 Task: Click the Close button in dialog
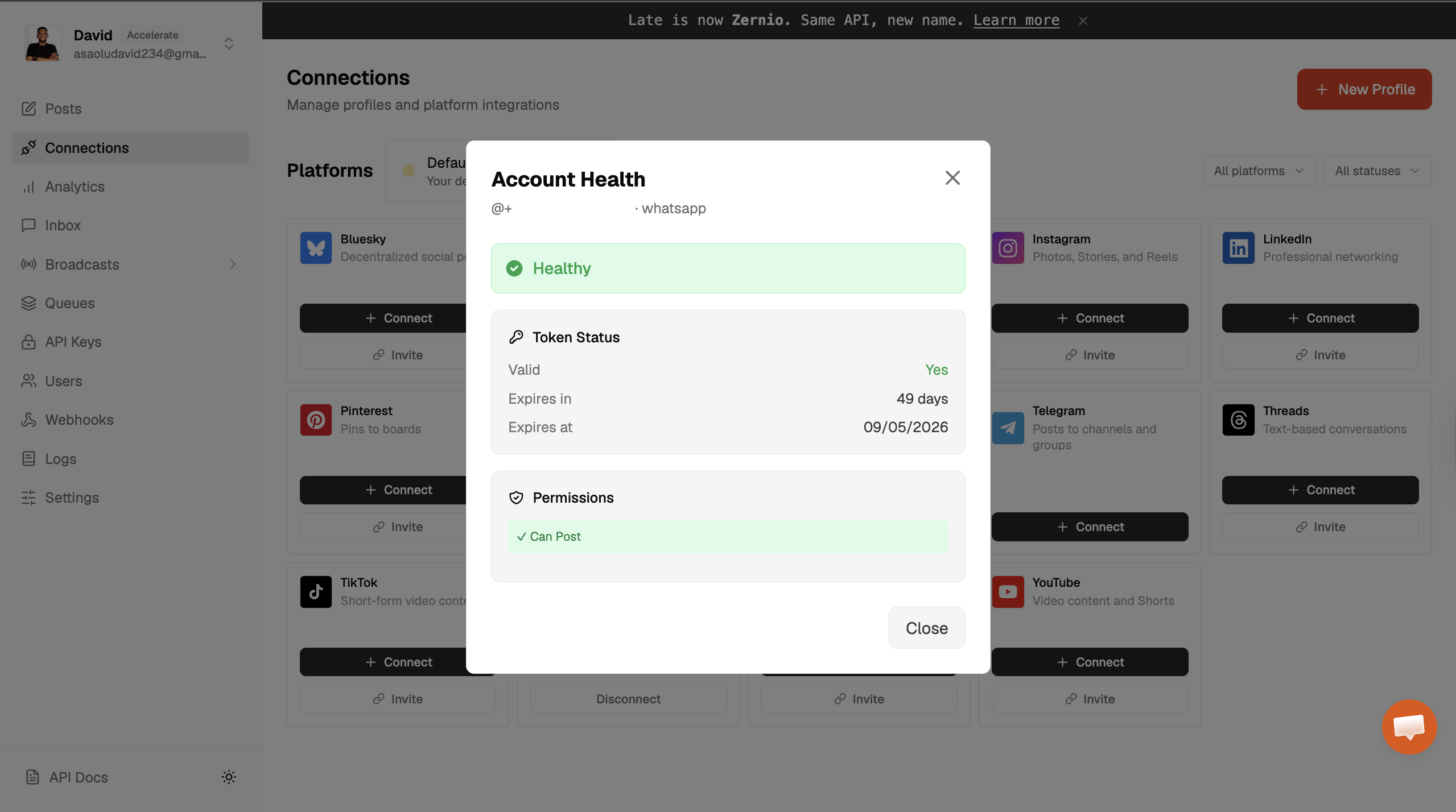click(x=926, y=628)
